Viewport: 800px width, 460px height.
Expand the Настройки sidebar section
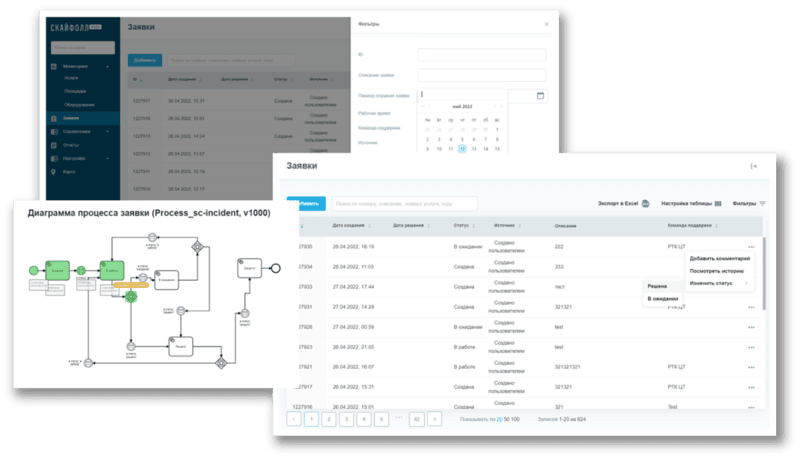point(107,158)
